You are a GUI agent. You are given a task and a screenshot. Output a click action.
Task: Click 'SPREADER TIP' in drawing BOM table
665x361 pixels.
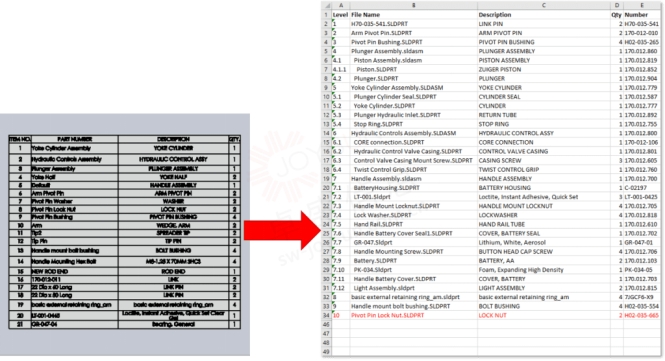coord(173,233)
